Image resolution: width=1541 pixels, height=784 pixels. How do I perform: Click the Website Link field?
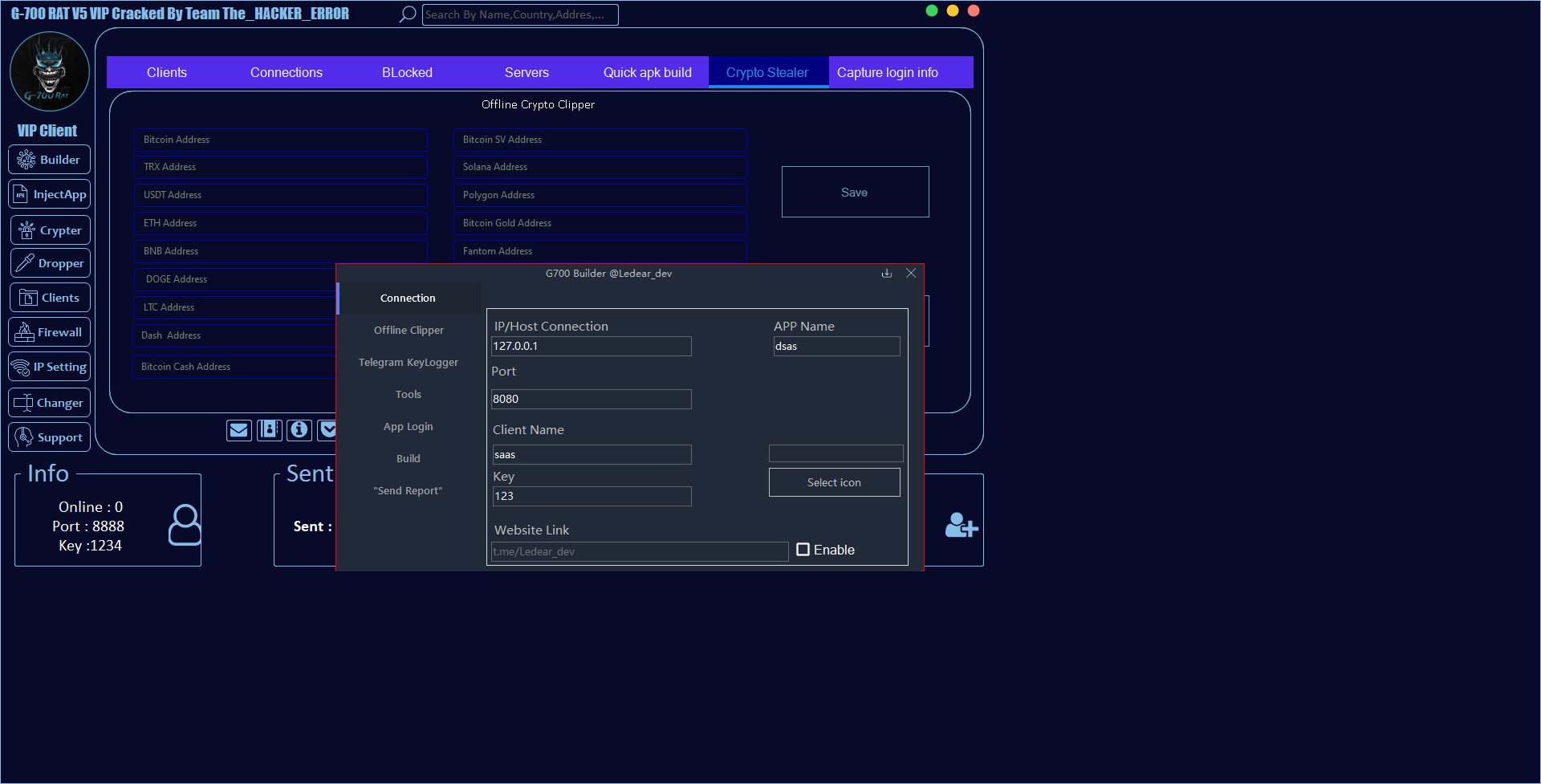[x=640, y=551]
